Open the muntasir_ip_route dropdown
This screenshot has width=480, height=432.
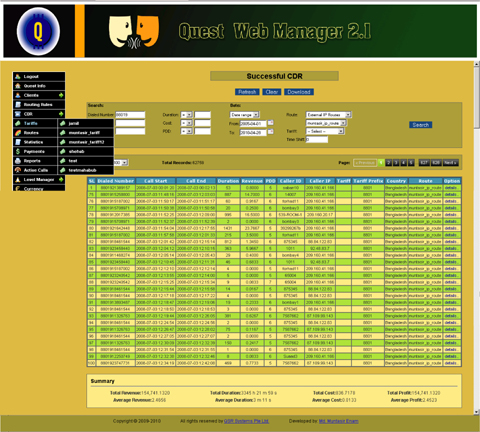click(326, 123)
